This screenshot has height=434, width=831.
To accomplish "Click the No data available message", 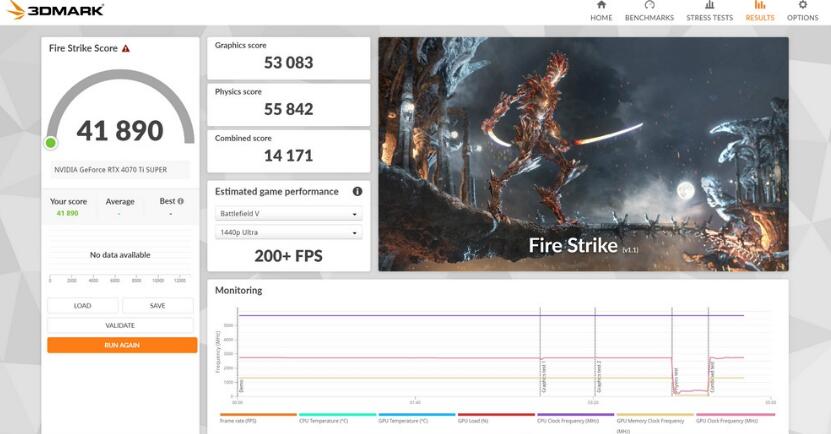I will tap(120, 255).
